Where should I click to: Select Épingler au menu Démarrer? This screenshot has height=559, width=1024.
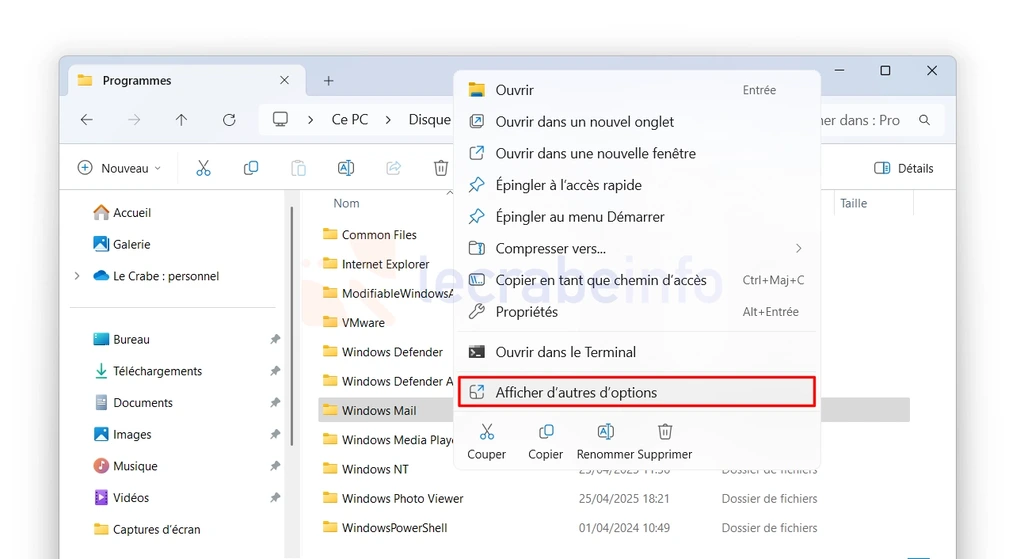637,217
